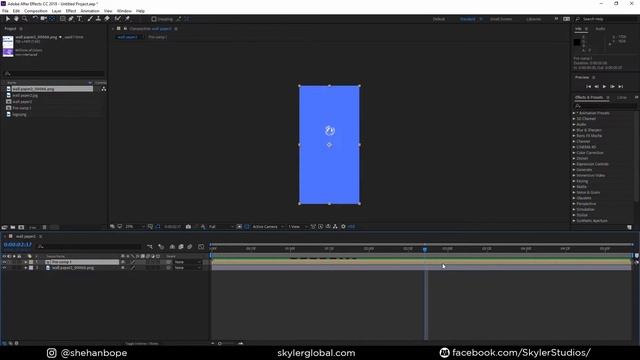The height and width of the screenshot is (360, 640).
Task: Select the Puppet Pin tool
Action: tap(127, 19)
